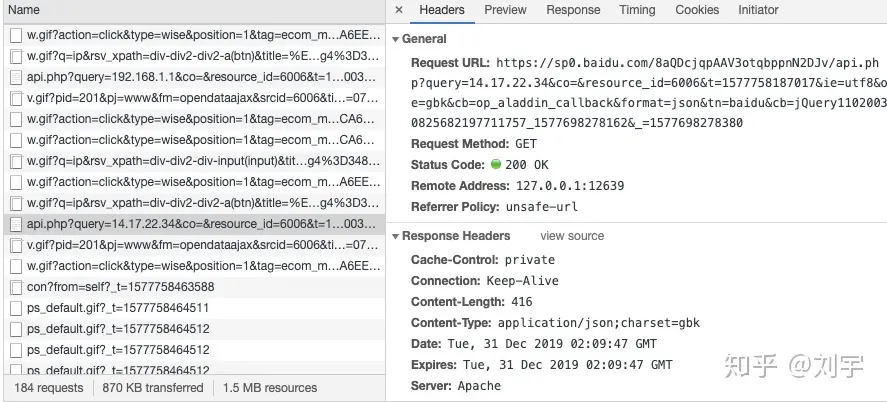Screen dimensions: 887x402
Task: Click the 184 requests status entry
Action: [49, 388]
